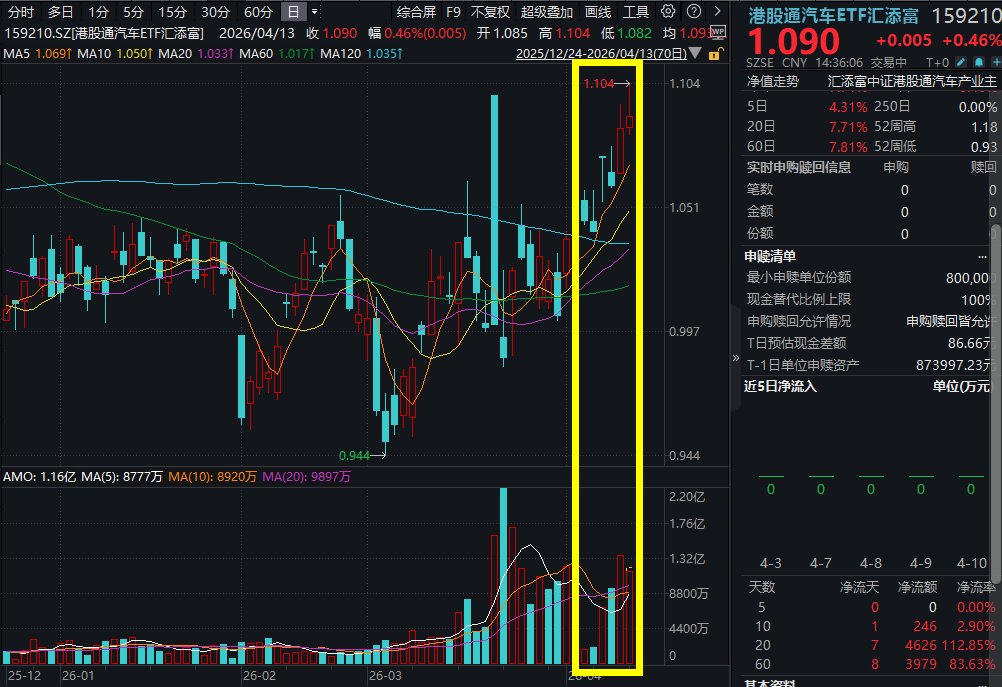Viewport: 1002px width, 687px height.
Task: Switch to the 分时 intraday tab
Action: (20, 12)
